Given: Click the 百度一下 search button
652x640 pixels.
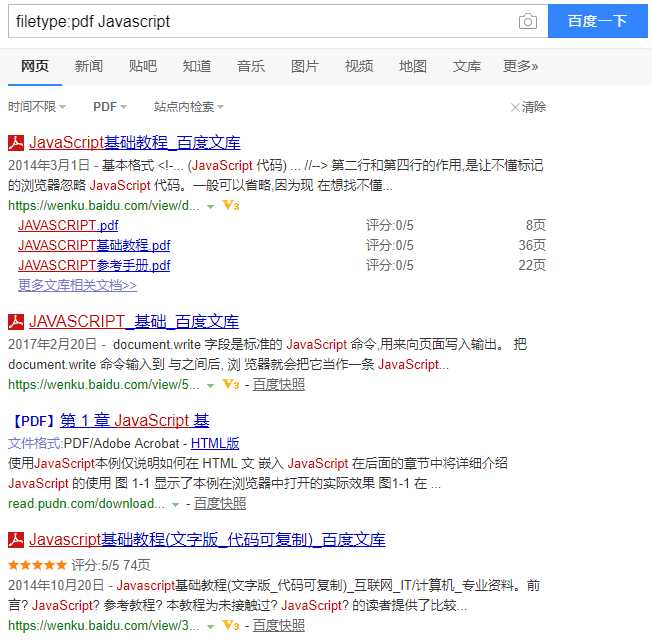Looking at the screenshot, I should [598, 21].
